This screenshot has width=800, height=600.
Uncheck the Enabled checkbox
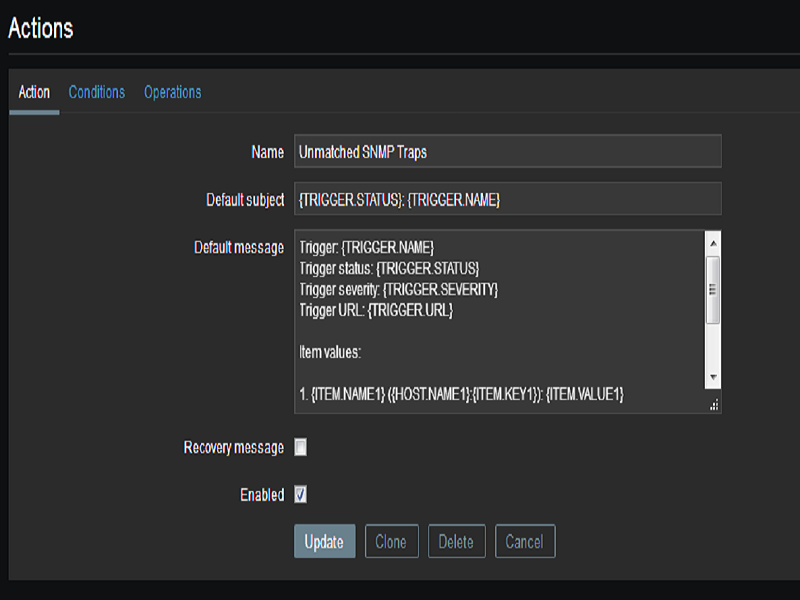[x=300, y=494]
